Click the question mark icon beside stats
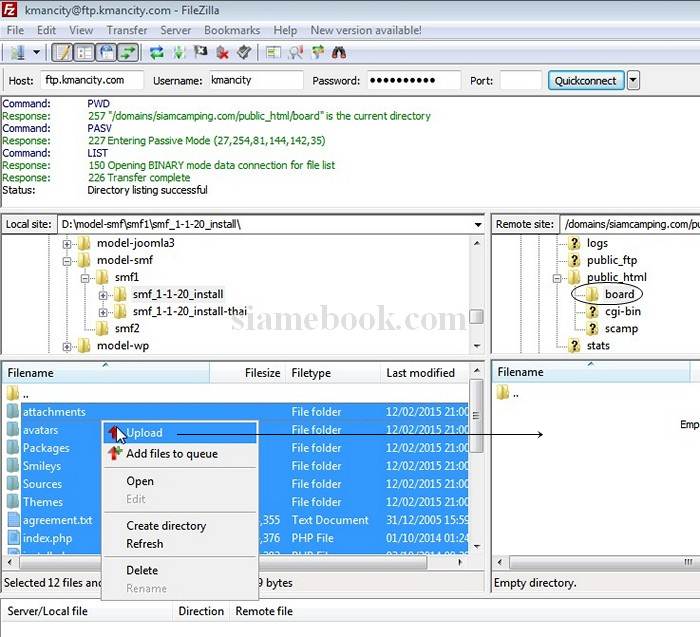 [574, 346]
